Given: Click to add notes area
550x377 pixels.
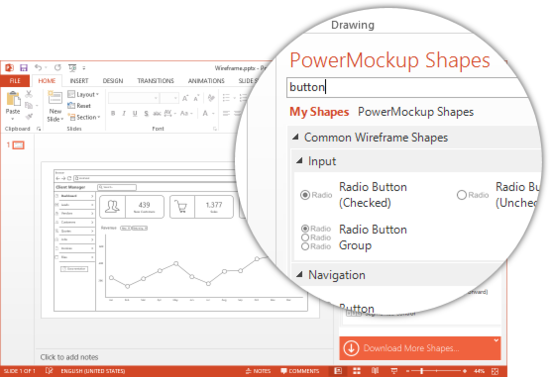Looking at the screenshot, I should (x=69, y=357).
